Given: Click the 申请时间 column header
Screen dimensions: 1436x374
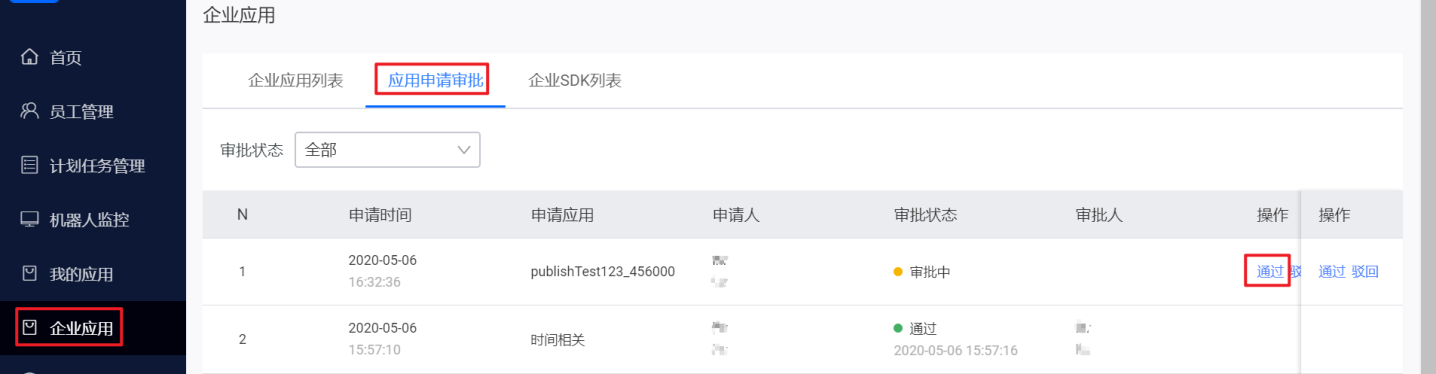Looking at the screenshot, I should click(x=380, y=215).
